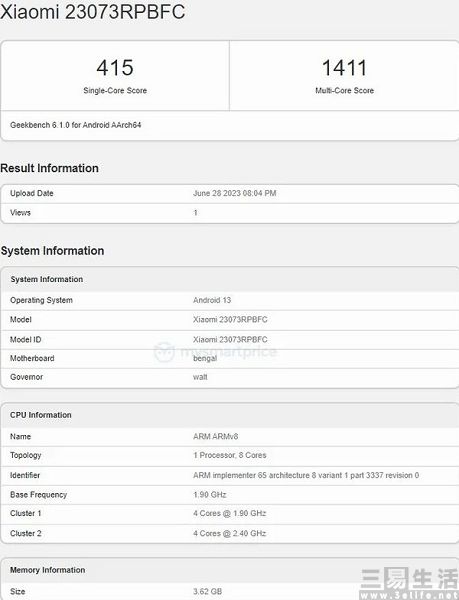
Task: Select the 415 single-core score value
Action: click(x=115, y=68)
